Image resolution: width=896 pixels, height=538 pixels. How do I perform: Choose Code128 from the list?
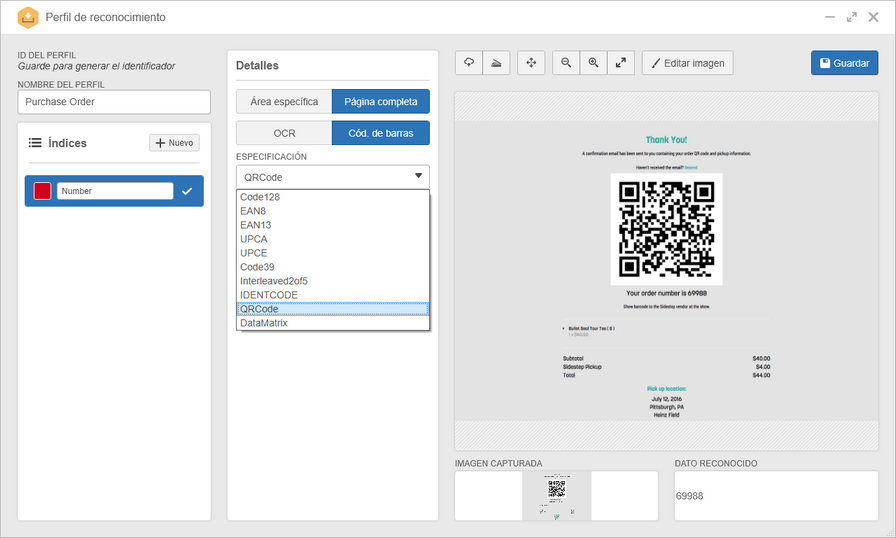coord(333,197)
